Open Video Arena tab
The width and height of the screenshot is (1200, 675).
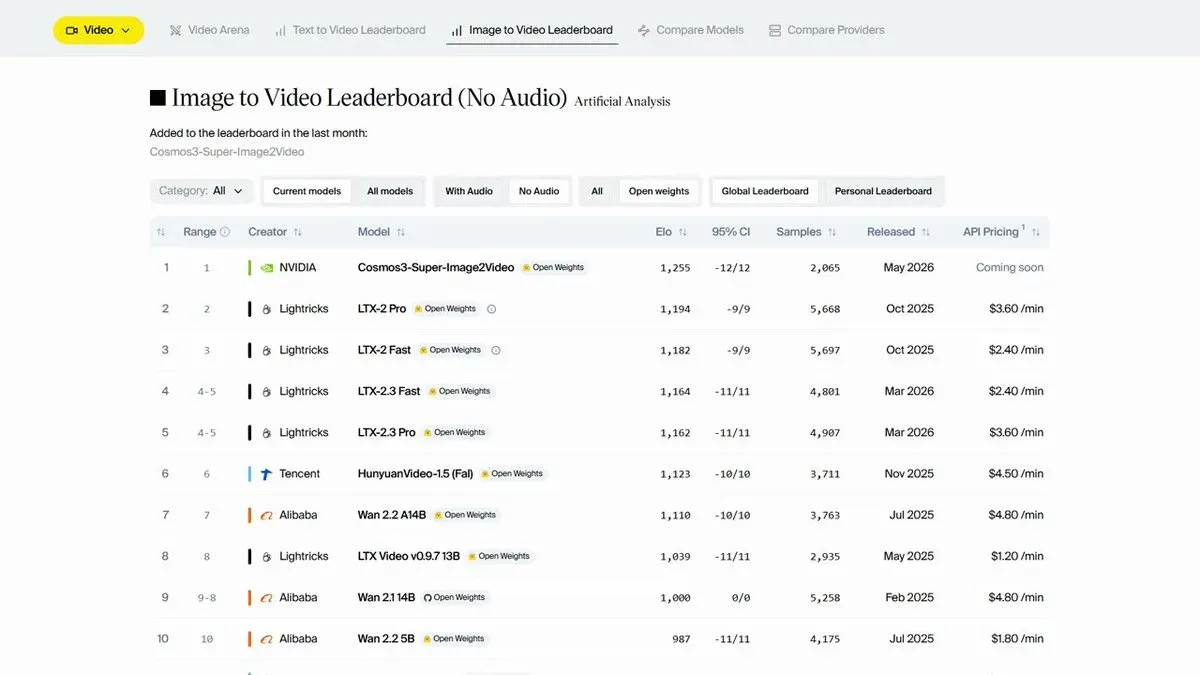210,30
